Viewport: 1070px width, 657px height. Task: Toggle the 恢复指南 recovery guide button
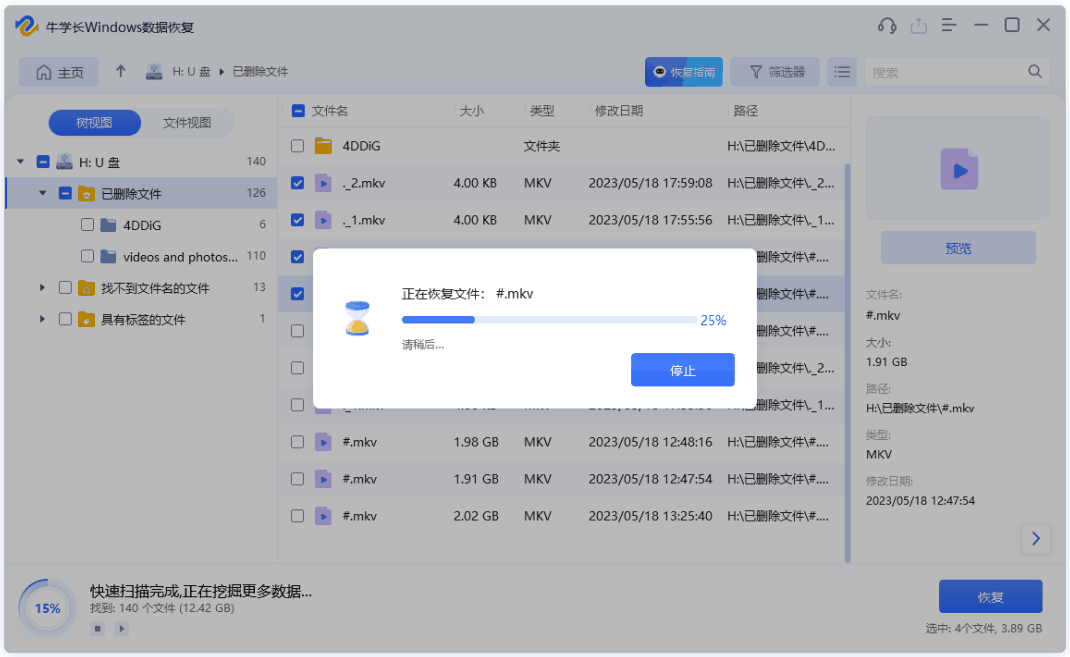coord(683,72)
